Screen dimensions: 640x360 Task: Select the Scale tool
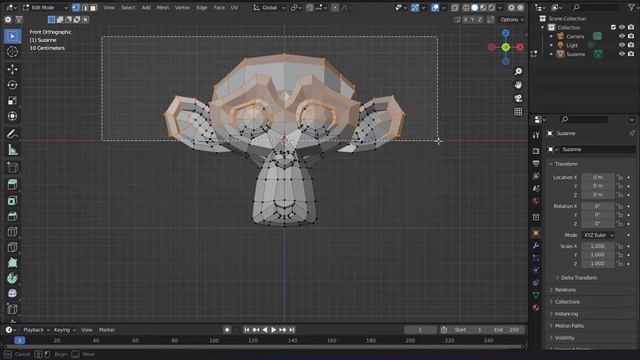(x=12, y=100)
